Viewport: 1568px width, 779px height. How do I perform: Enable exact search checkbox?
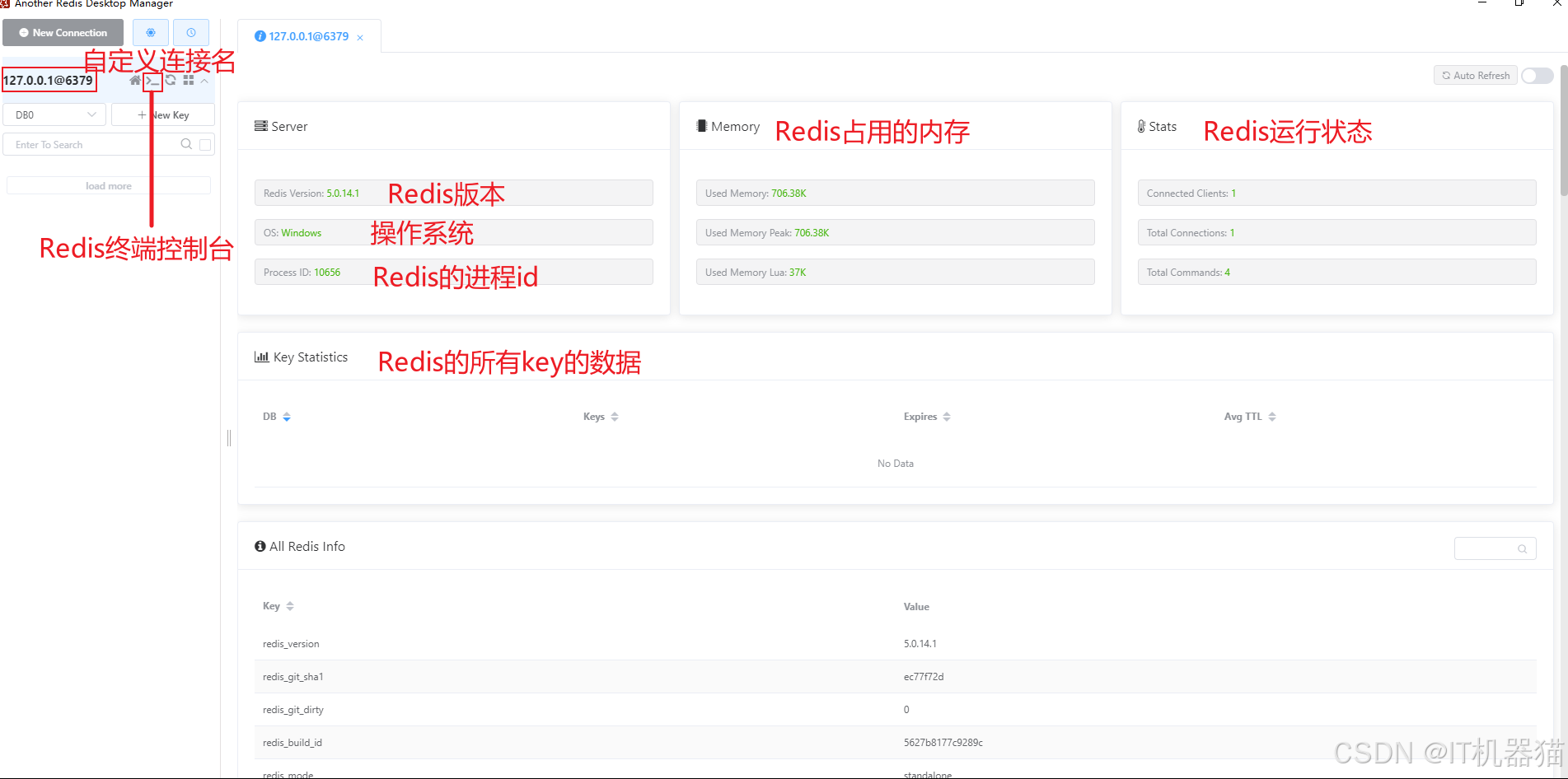[x=205, y=145]
